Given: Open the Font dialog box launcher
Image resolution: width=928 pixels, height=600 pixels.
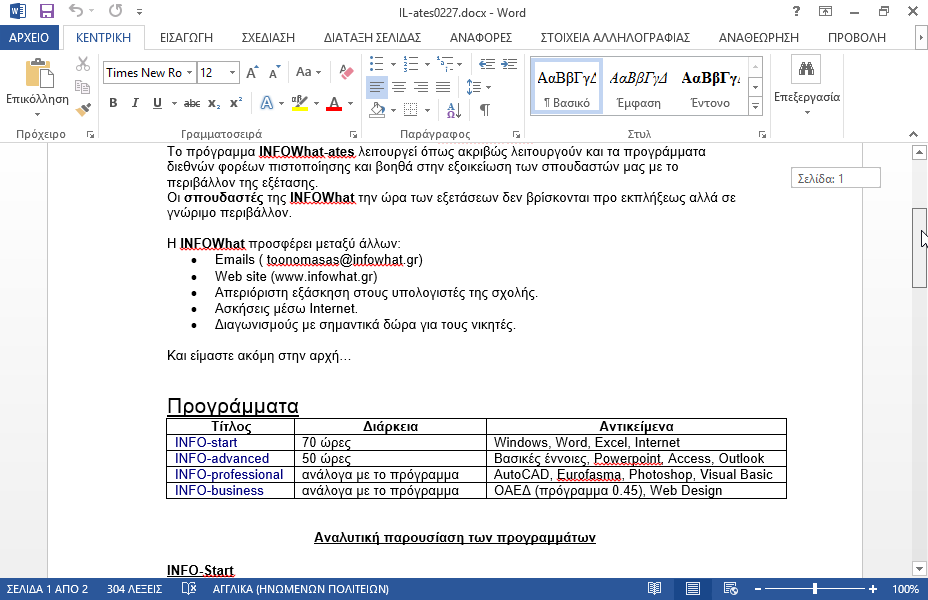Looking at the screenshot, I should [353, 134].
